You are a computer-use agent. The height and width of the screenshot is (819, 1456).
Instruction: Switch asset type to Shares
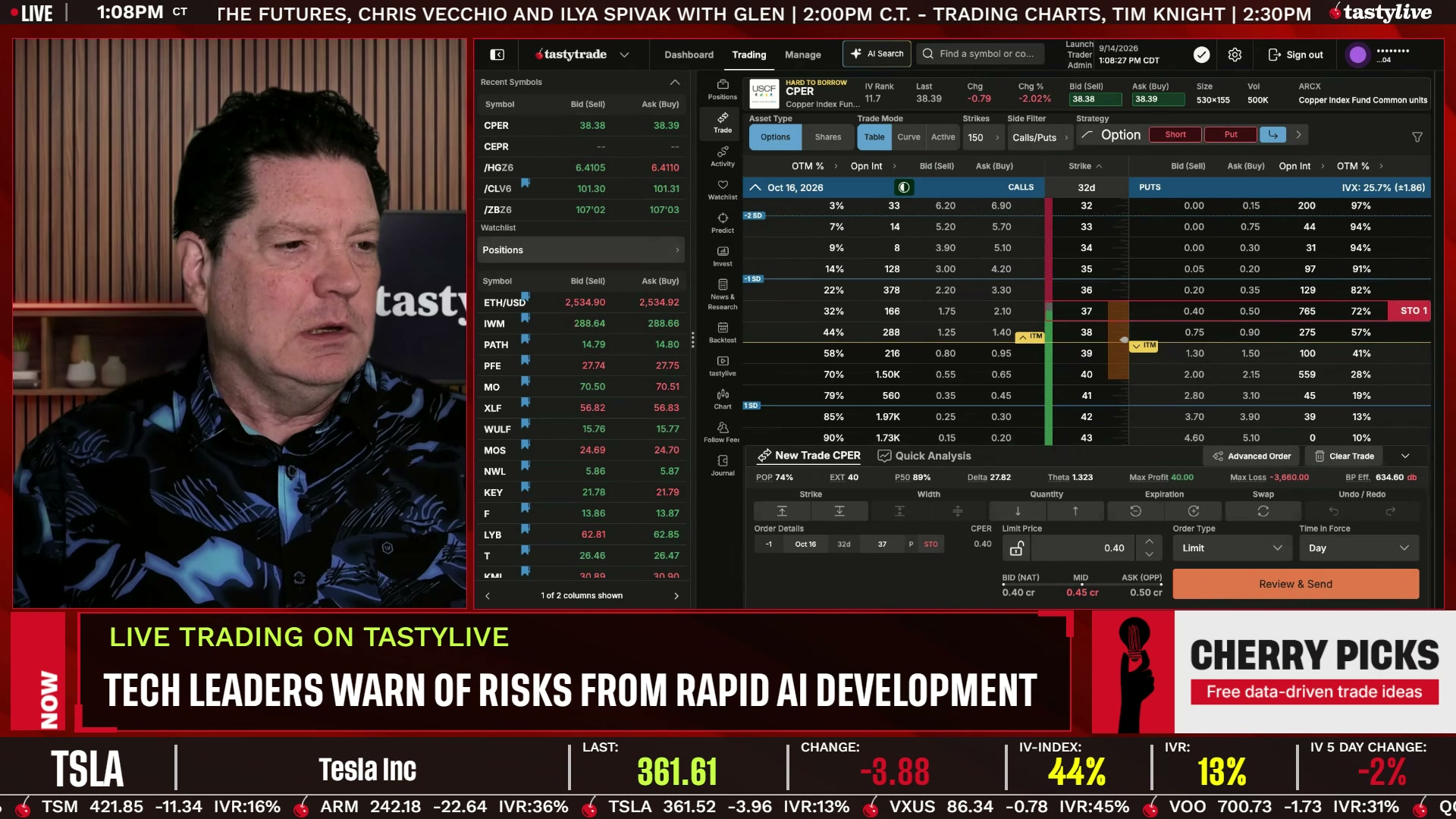[827, 137]
